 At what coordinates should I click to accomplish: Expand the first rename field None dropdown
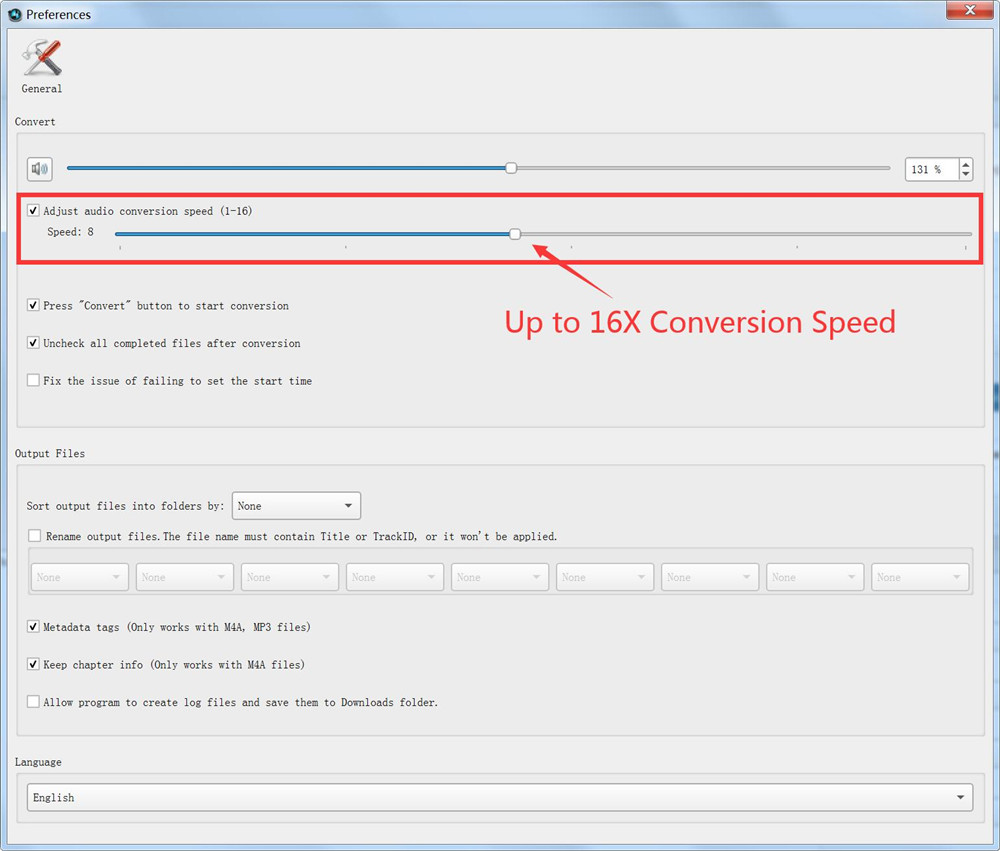79,576
